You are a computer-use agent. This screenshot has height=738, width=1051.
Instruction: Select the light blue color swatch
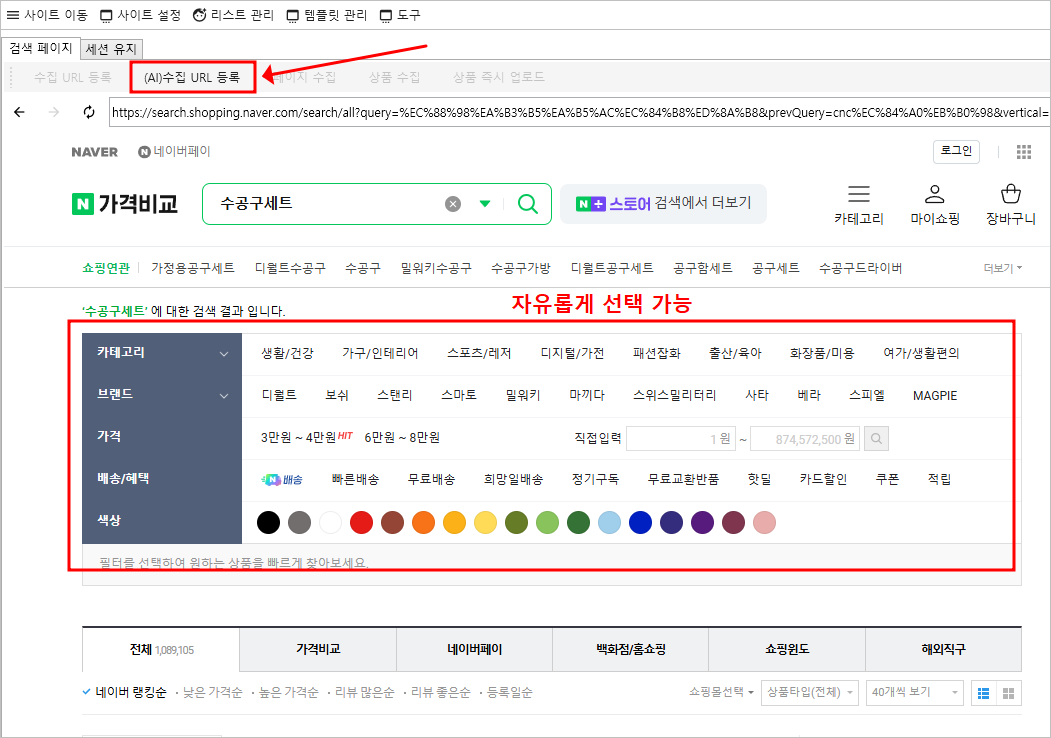(609, 522)
